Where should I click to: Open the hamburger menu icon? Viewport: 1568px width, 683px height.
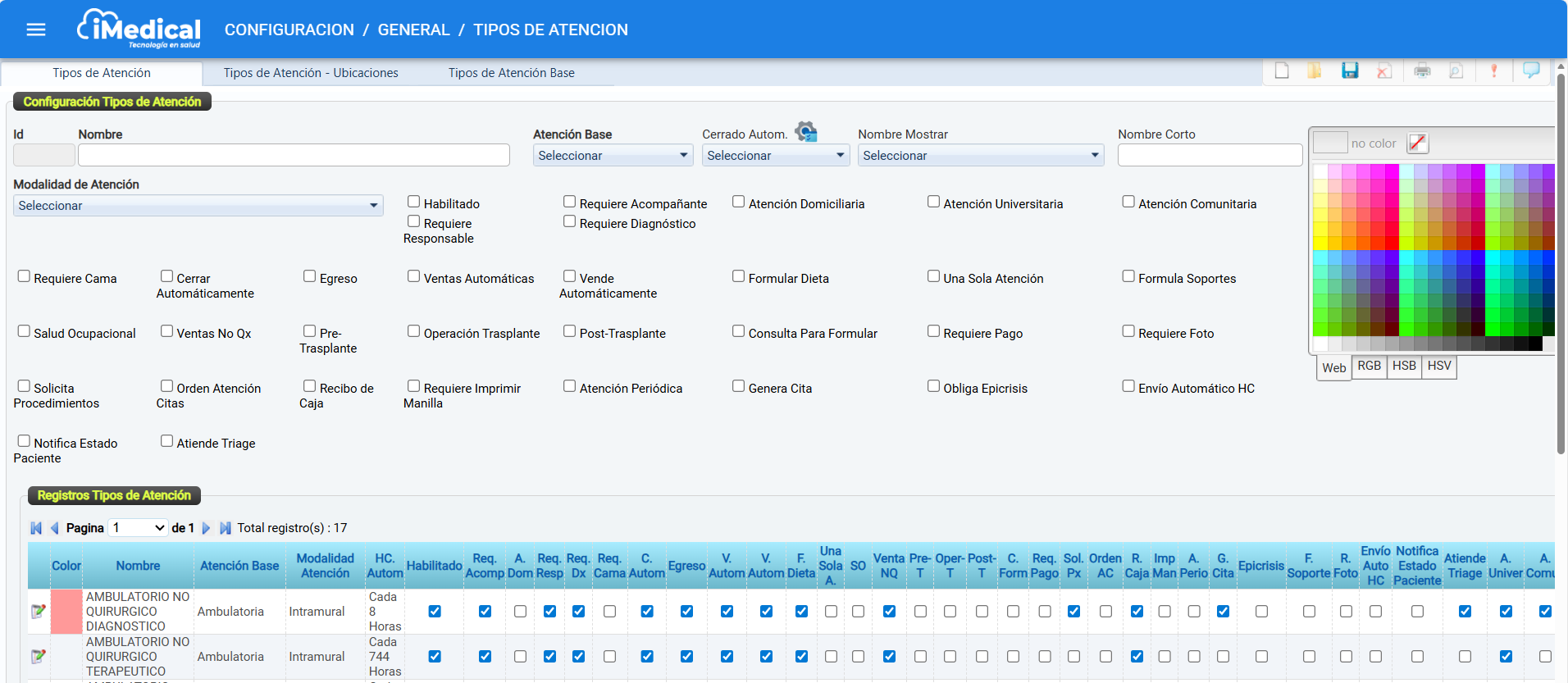tap(36, 30)
